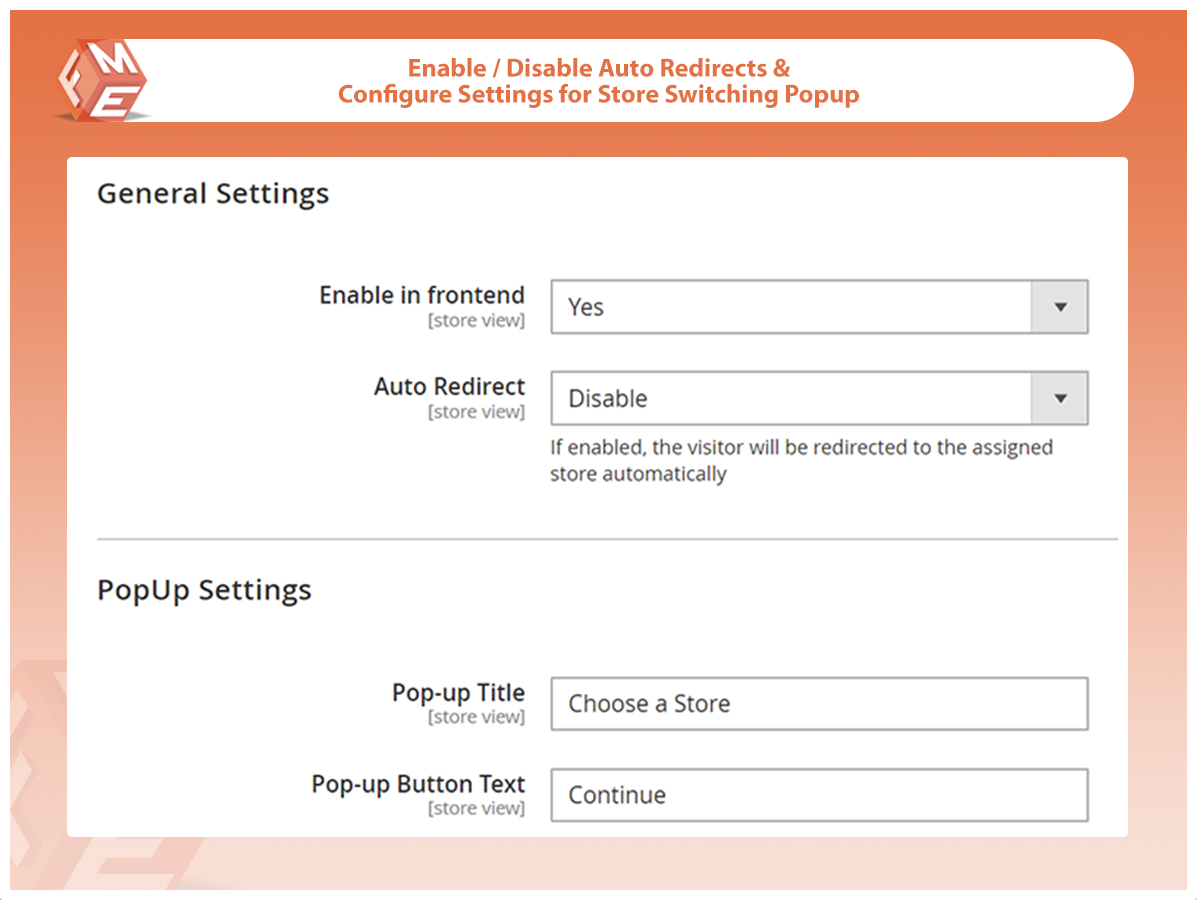Viewport: 1197px width, 900px height.
Task: Click store view scope under Pop-up Title
Action: click(476, 717)
